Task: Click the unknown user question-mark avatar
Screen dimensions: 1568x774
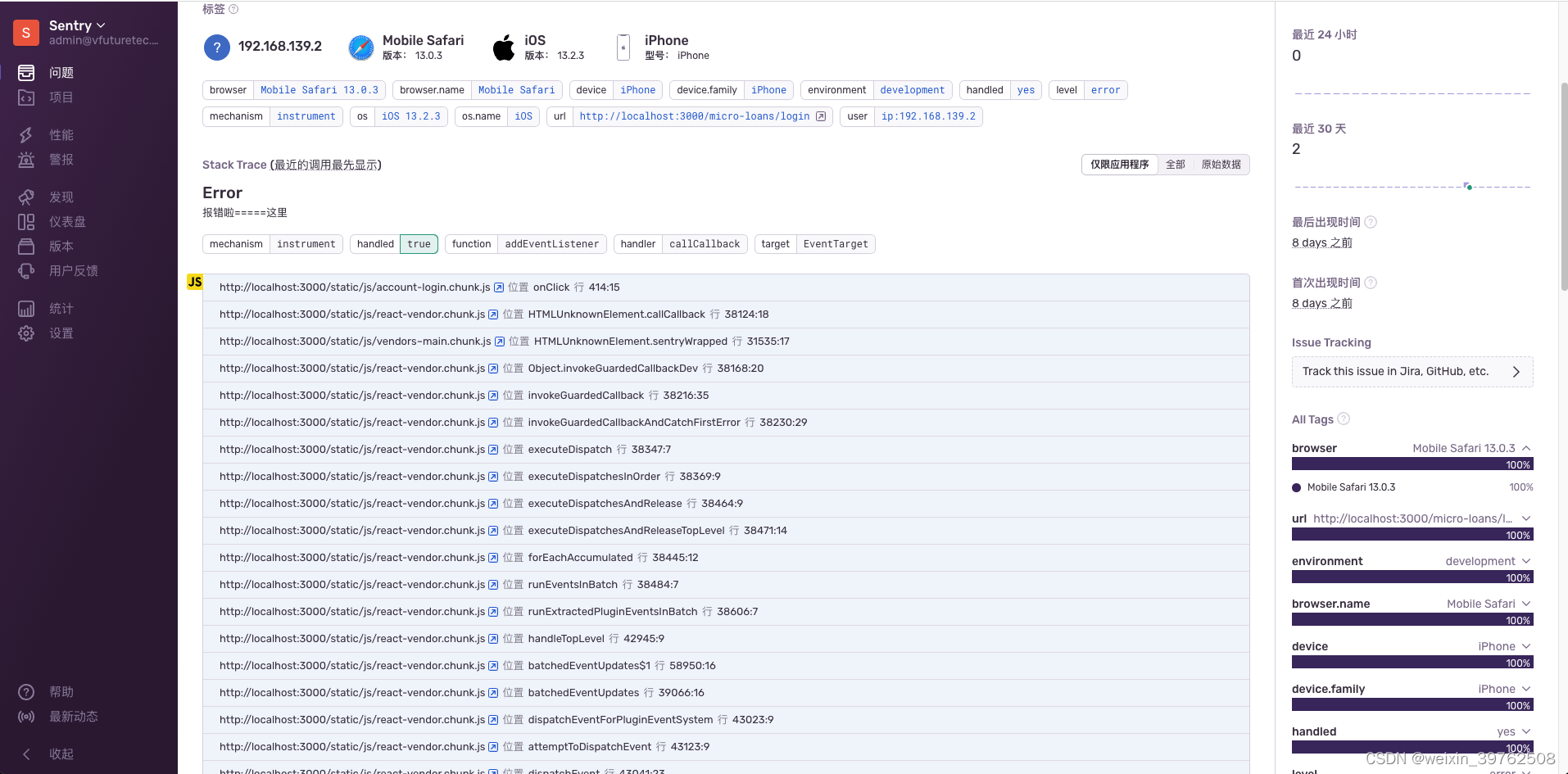Action: 217,48
